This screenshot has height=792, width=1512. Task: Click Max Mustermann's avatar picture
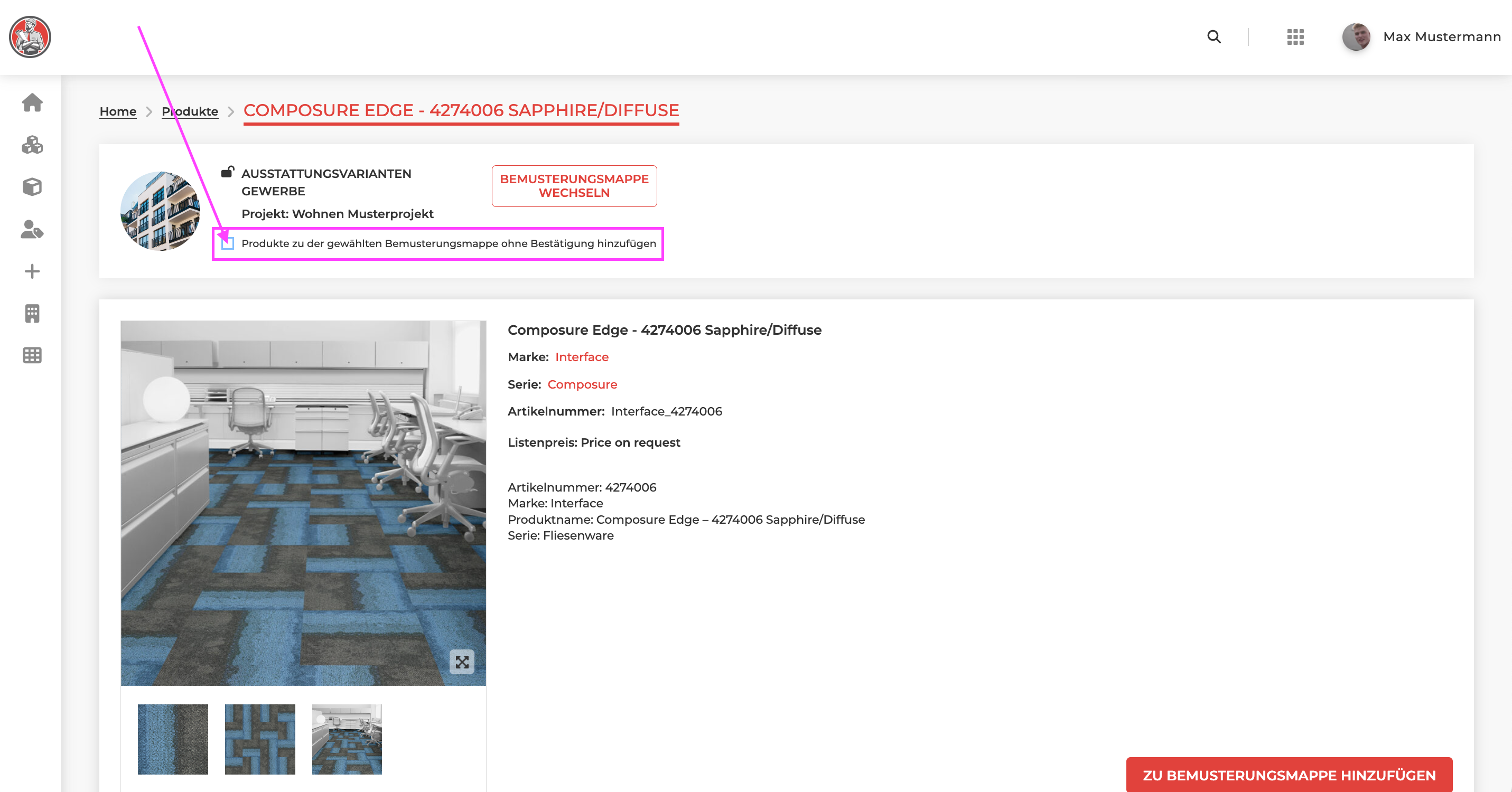point(1356,37)
